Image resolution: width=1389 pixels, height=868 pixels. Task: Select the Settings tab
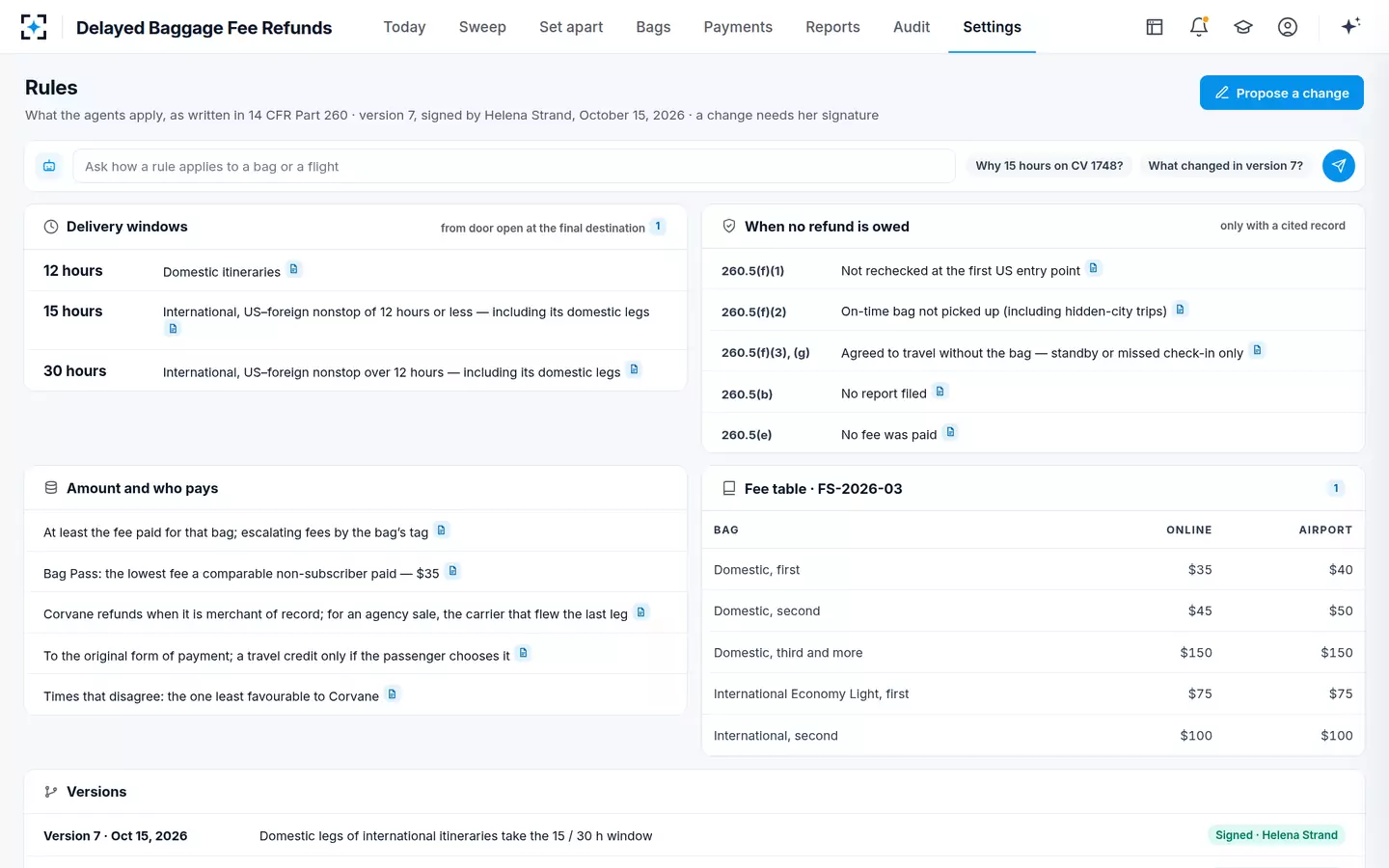(x=992, y=27)
